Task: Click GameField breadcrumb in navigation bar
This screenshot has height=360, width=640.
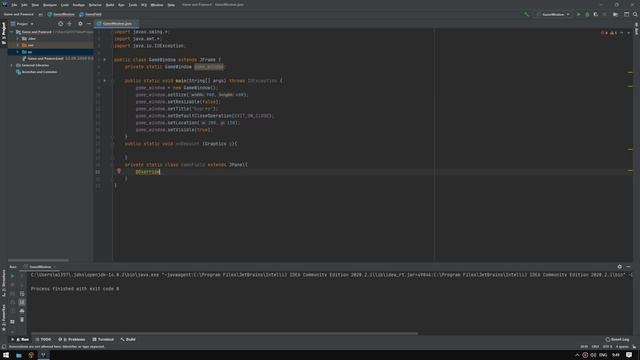Action: (91, 14)
